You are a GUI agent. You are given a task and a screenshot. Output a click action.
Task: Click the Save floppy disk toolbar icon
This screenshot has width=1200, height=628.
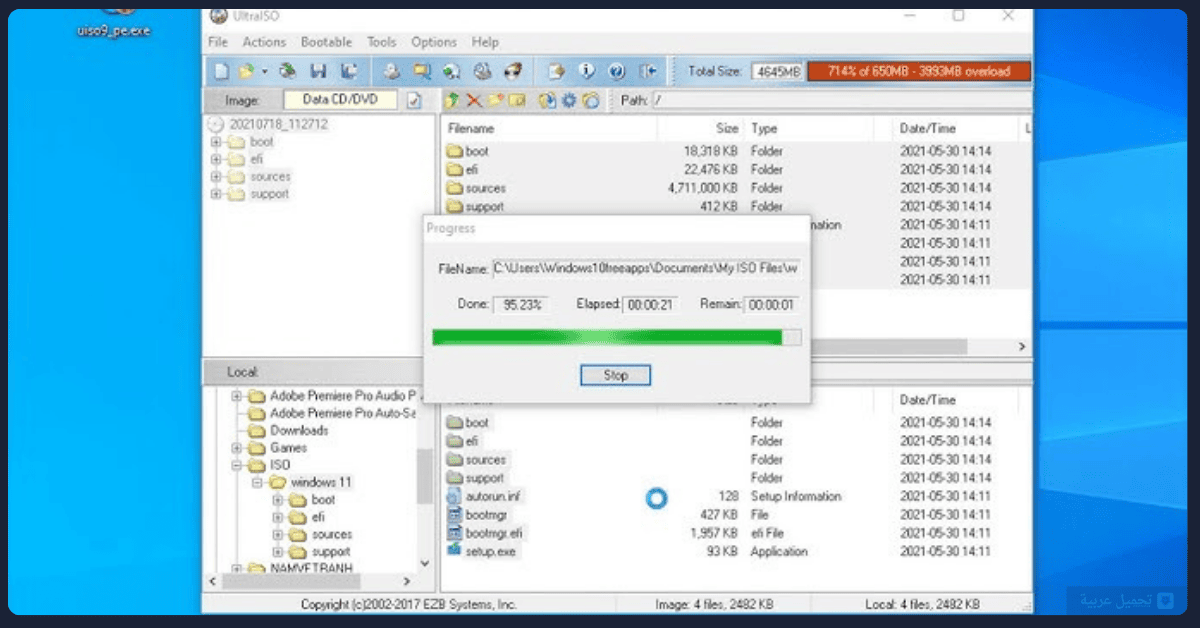point(318,71)
